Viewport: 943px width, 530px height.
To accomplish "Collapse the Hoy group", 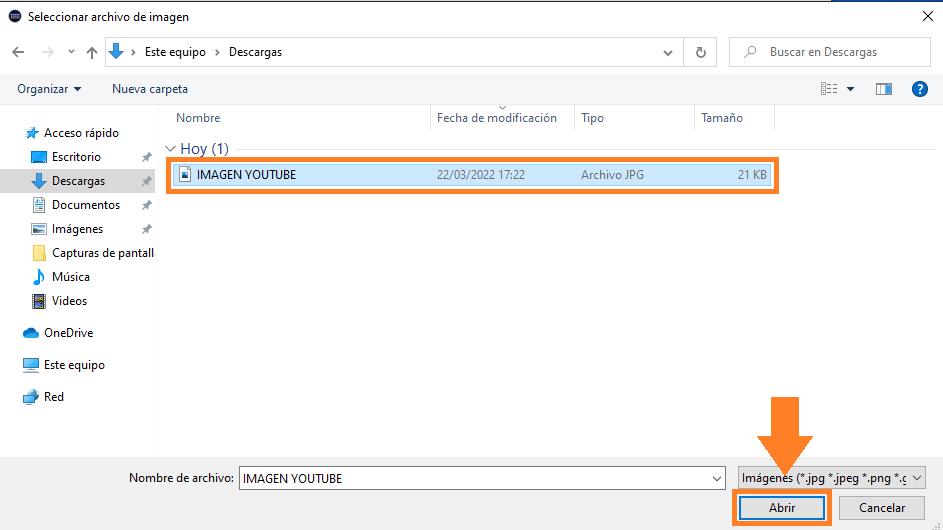I will (171, 149).
